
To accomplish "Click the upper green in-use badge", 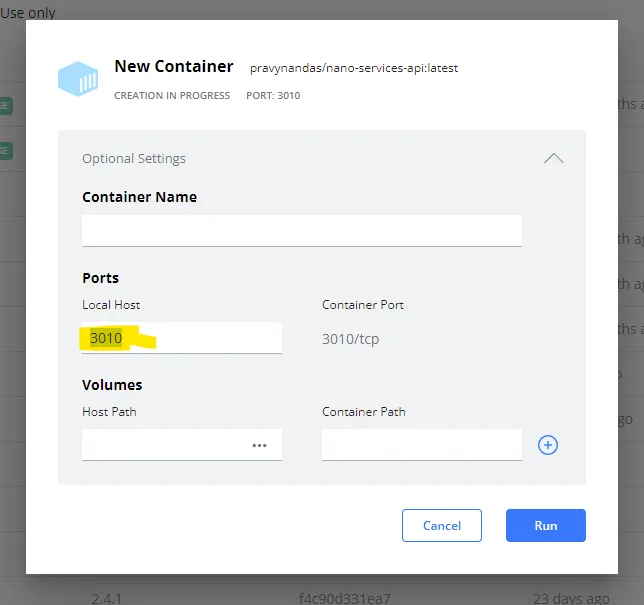I will pos(5,104).
